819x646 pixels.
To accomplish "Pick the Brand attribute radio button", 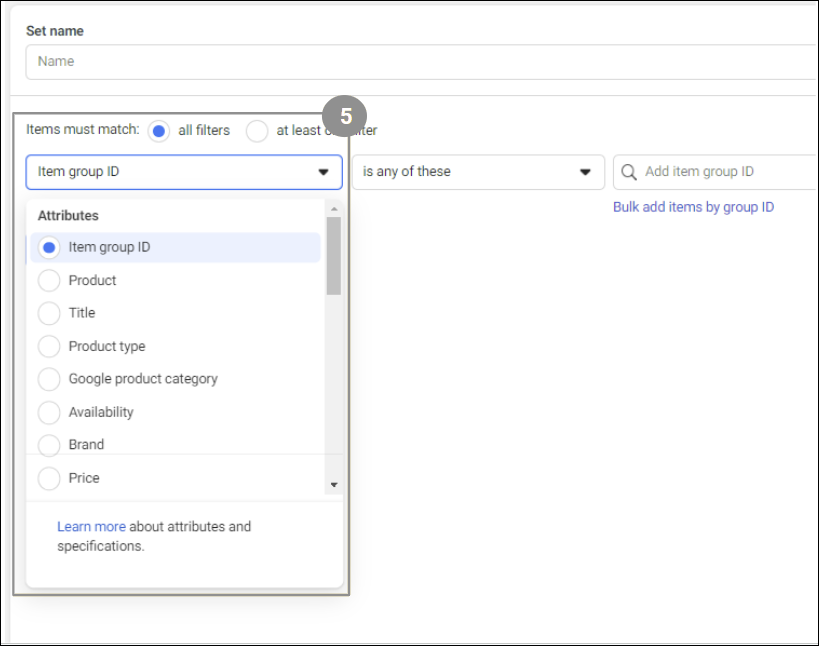I will 49,445.
